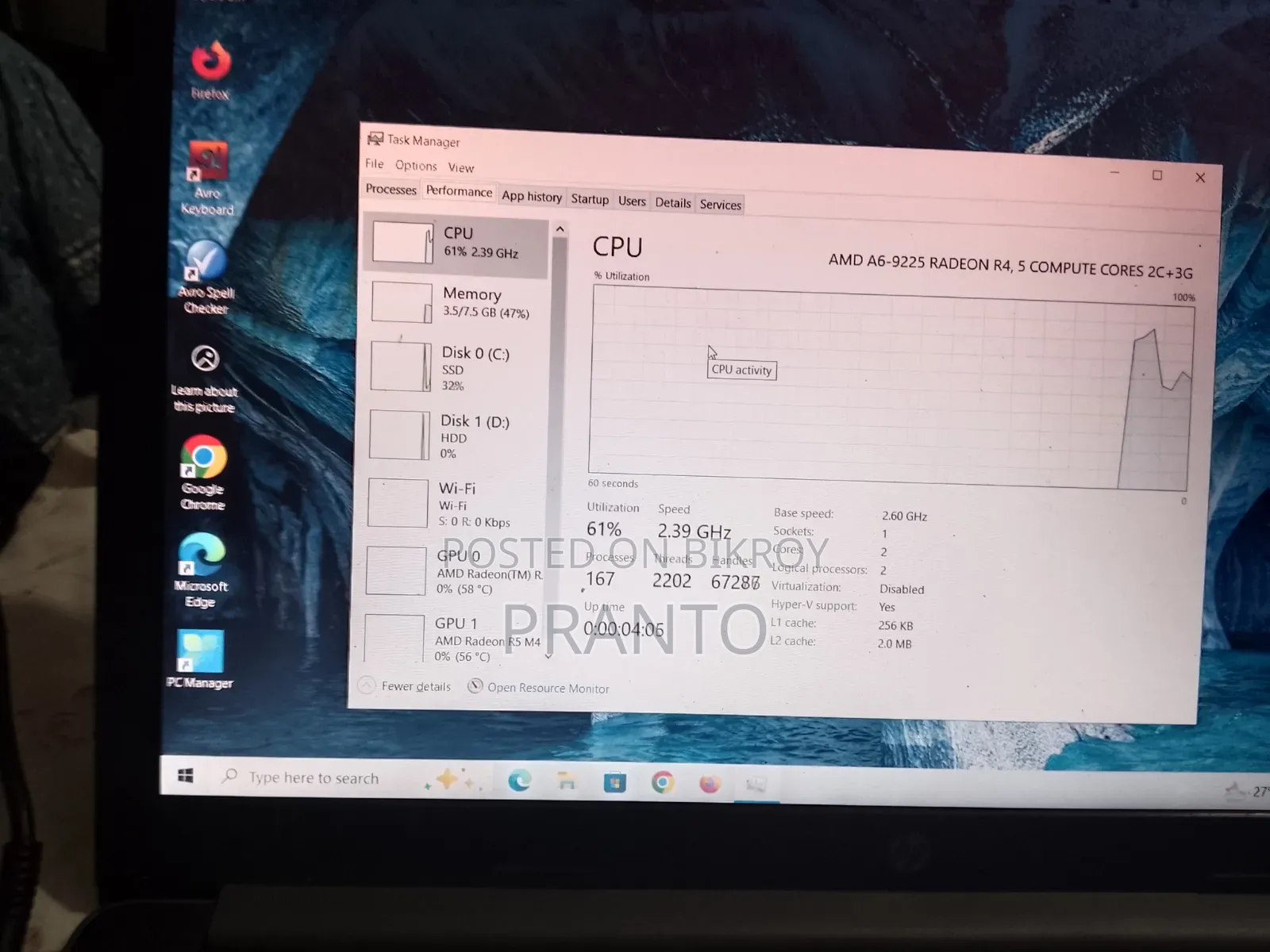Viewport: 1270px width, 952px height.
Task: Open PC Manager desktop shortcut
Action: tap(200, 659)
